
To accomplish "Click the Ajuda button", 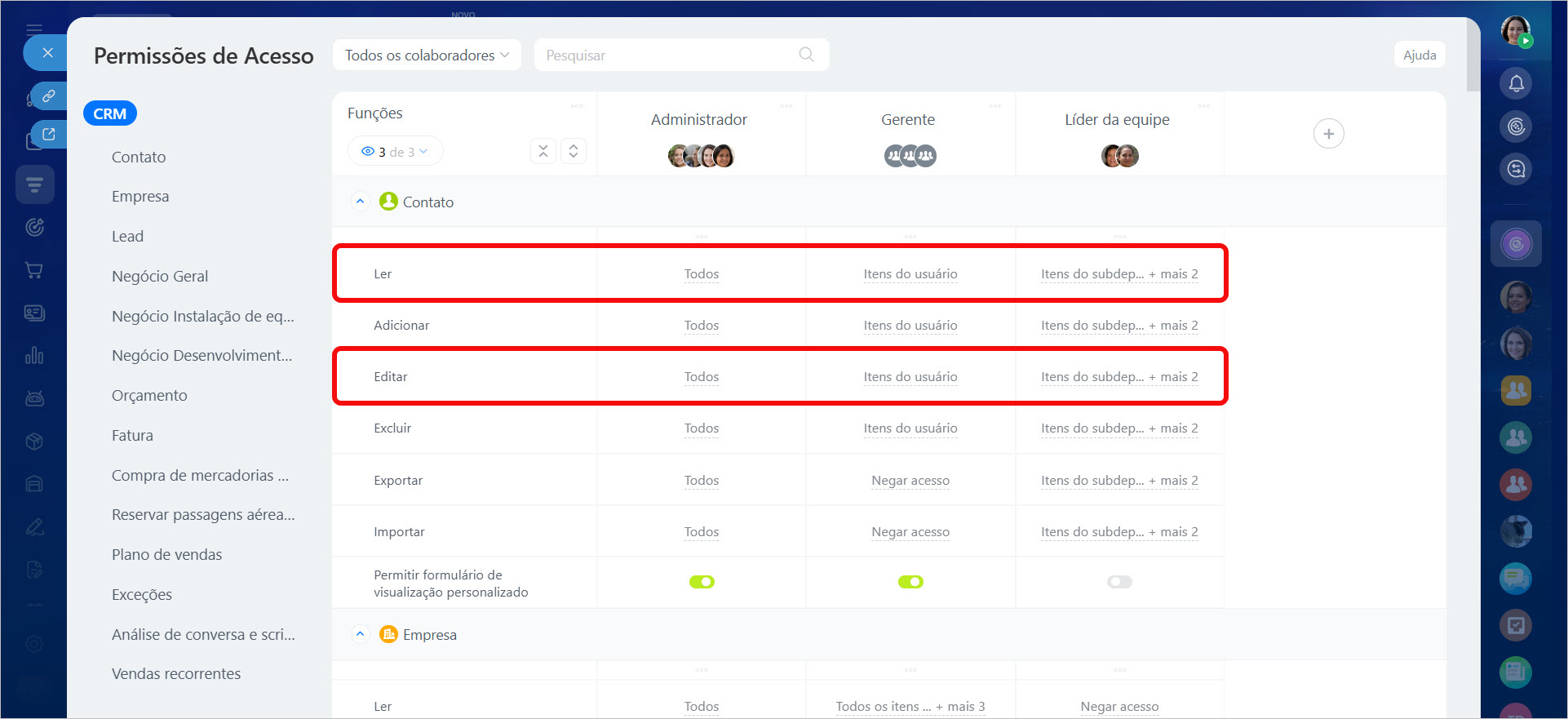I will pyautogui.click(x=1419, y=55).
